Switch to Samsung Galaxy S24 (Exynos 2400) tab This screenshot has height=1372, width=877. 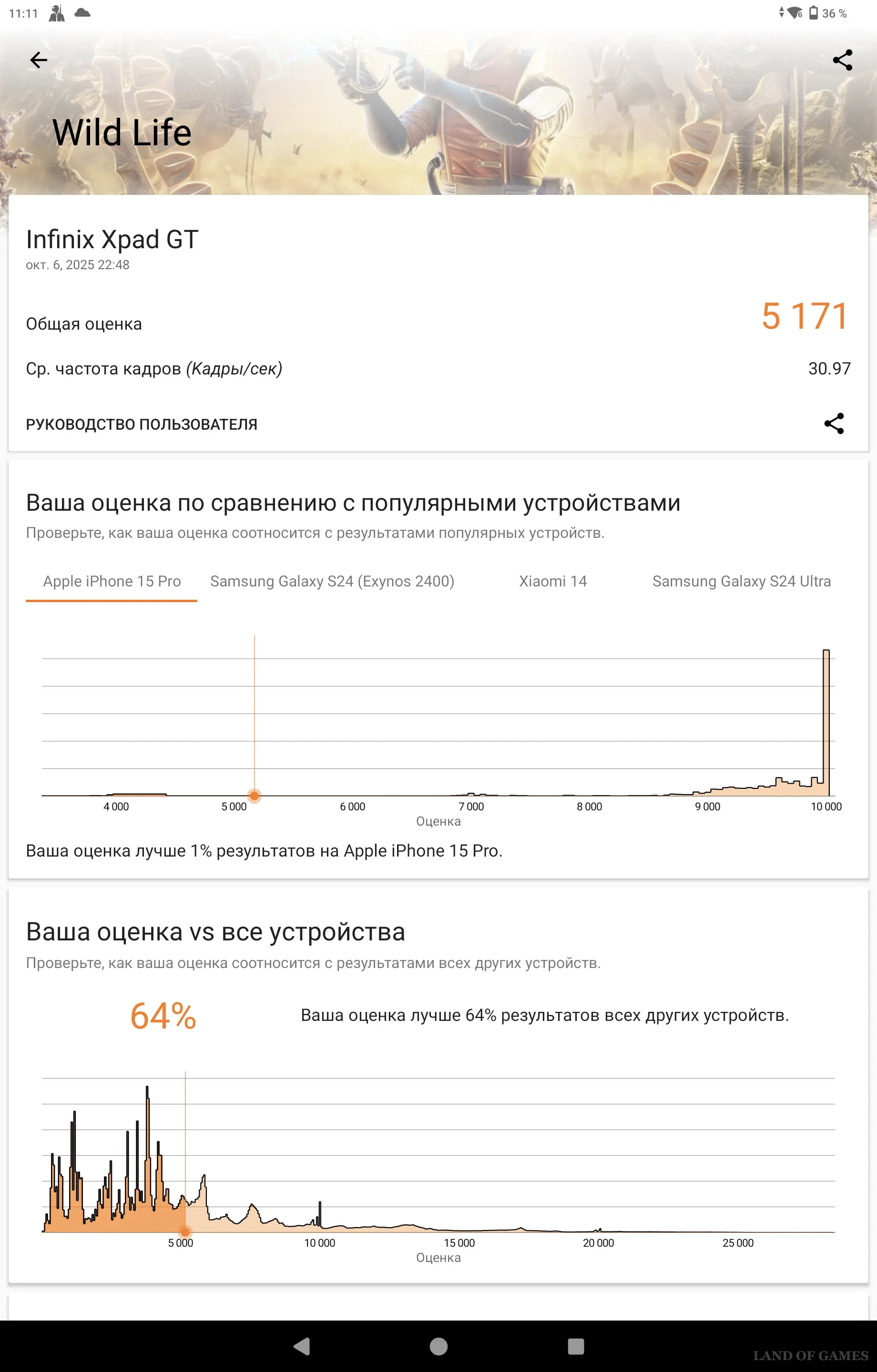click(x=332, y=581)
